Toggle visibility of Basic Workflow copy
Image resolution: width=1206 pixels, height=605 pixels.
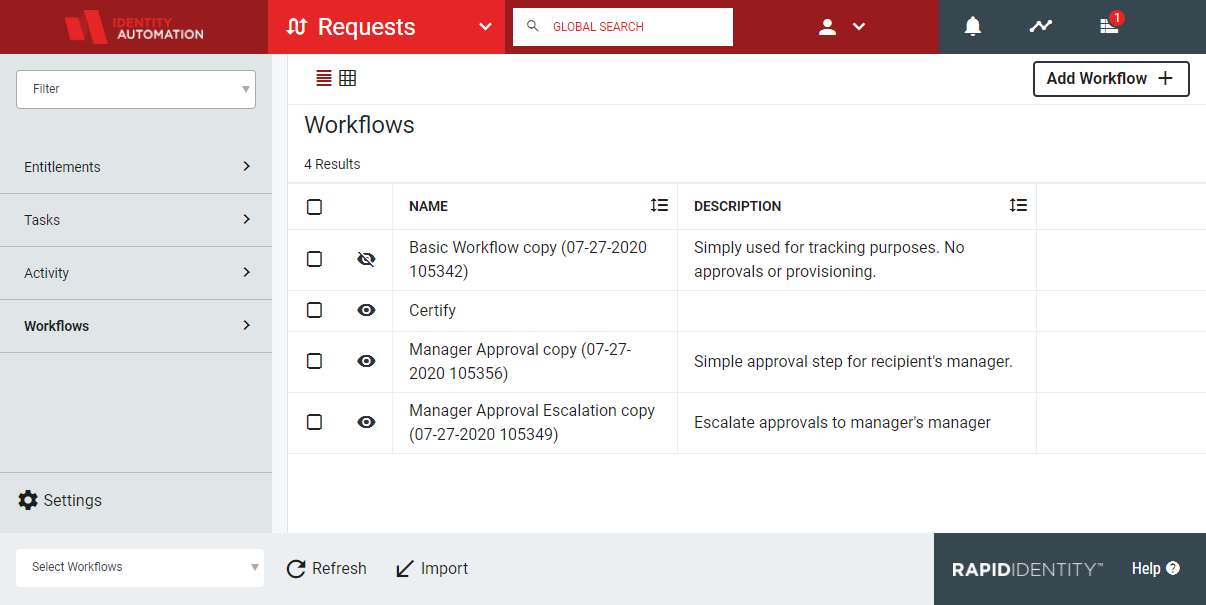366,259
